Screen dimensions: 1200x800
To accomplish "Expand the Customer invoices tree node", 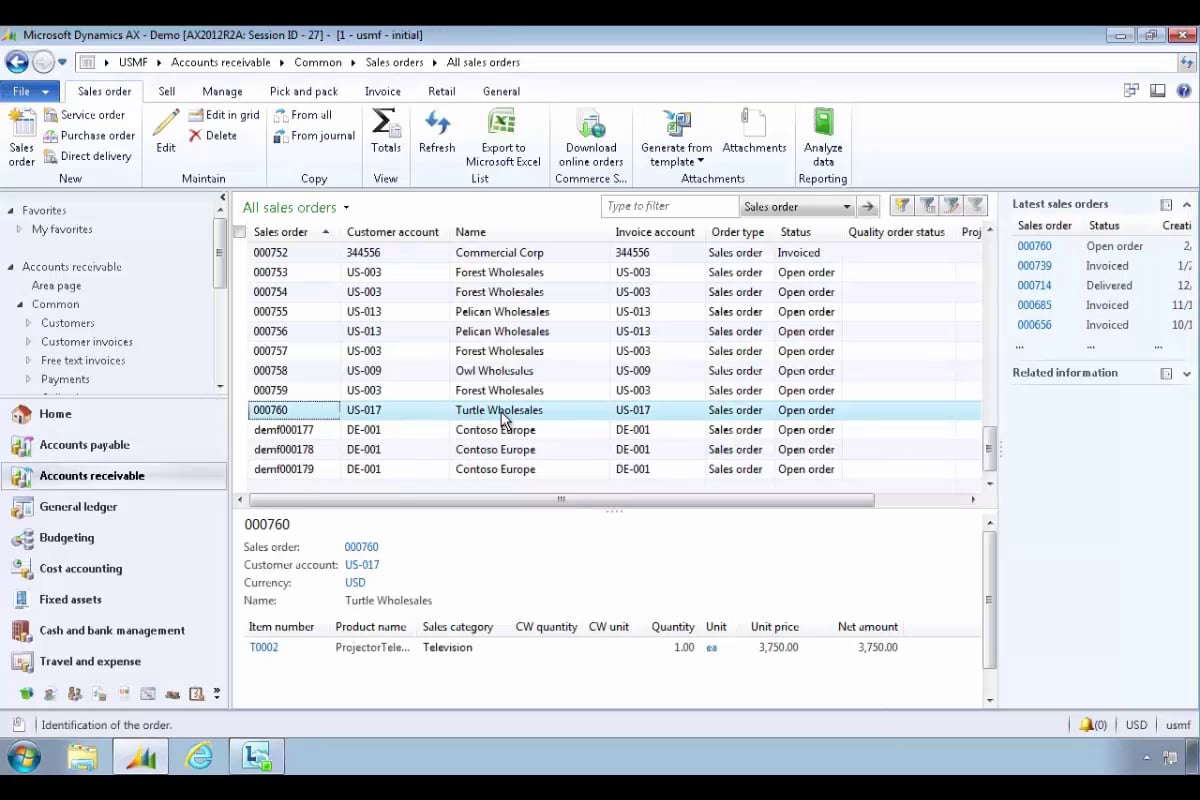I will 29,342.
